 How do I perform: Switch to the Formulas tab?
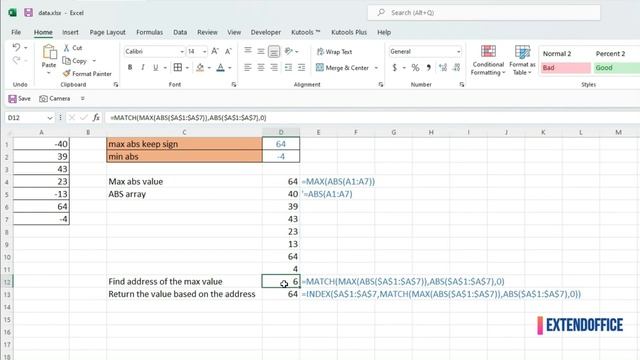coord(149,32)
